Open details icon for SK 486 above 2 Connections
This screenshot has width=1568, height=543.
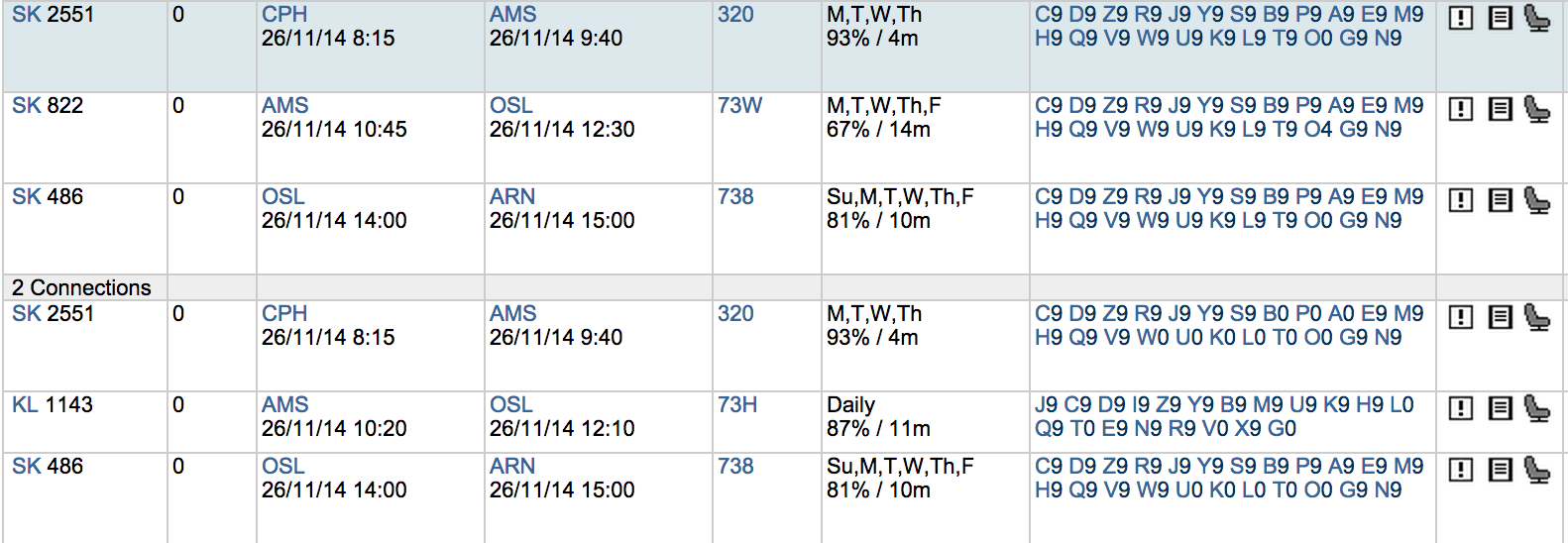pos(1500,200)
